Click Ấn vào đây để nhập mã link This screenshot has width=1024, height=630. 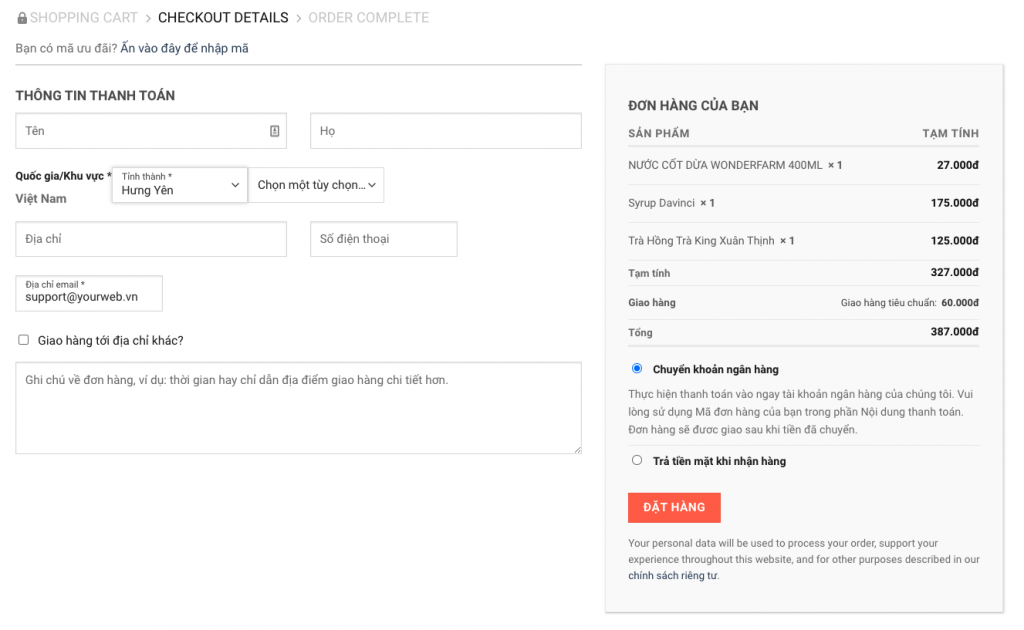184,48
